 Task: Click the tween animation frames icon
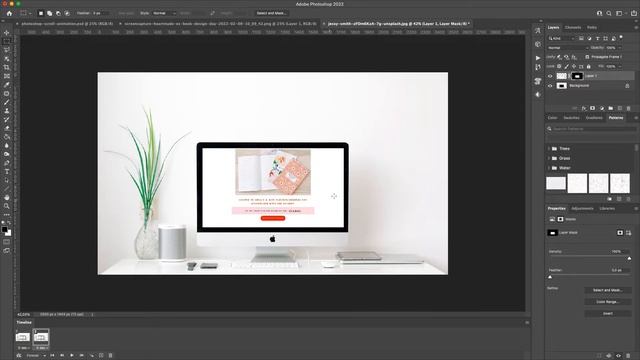click(91, 356)
